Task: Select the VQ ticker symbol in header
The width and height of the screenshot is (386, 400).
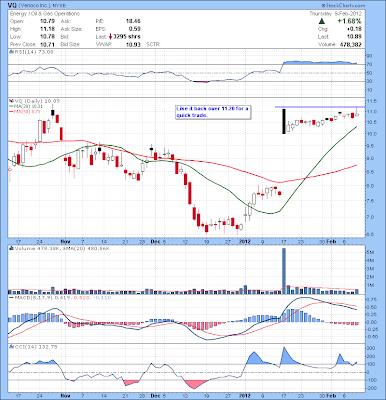Action: [12, 6]
